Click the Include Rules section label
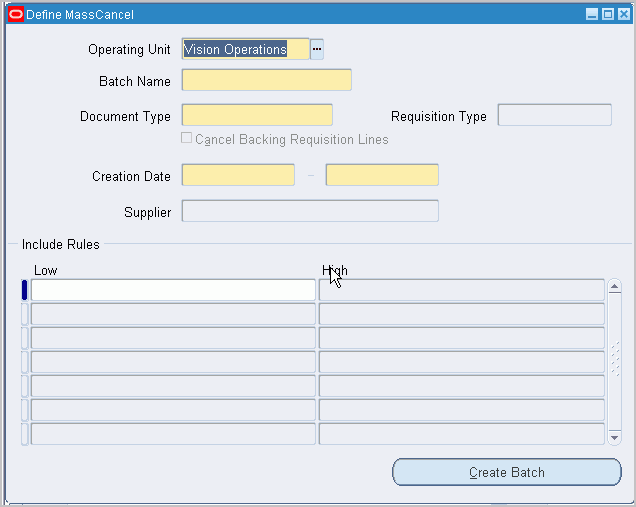 (60, 245)
